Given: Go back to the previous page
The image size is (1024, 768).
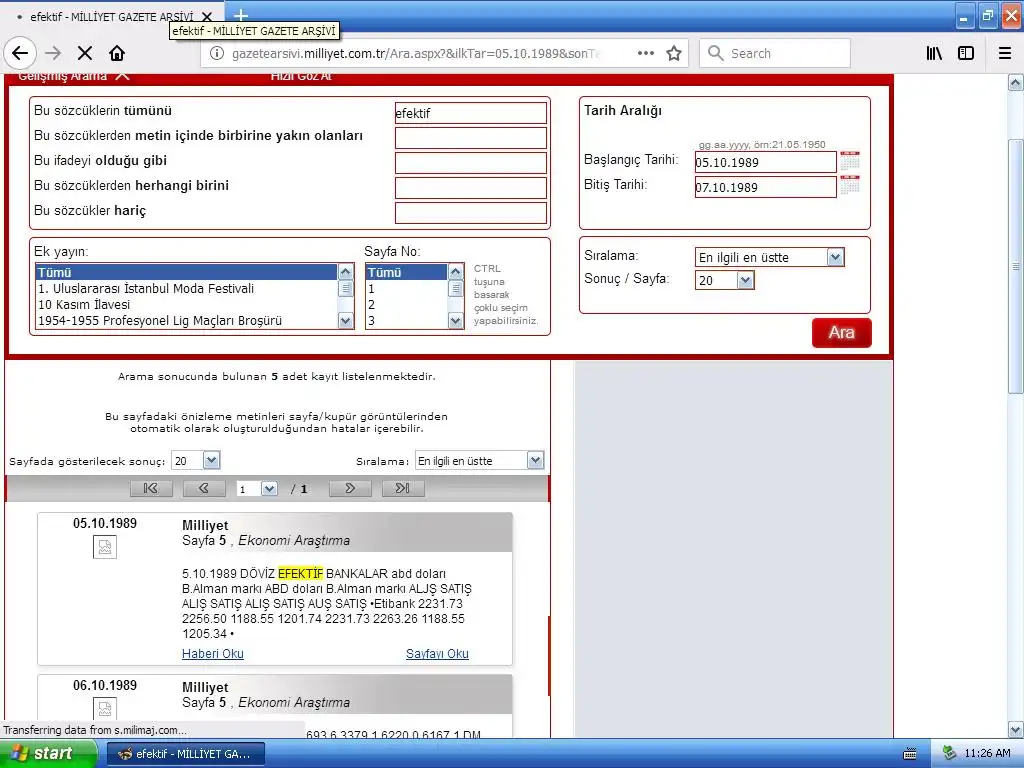Looking at the screenshot, I should coord(20,54).
